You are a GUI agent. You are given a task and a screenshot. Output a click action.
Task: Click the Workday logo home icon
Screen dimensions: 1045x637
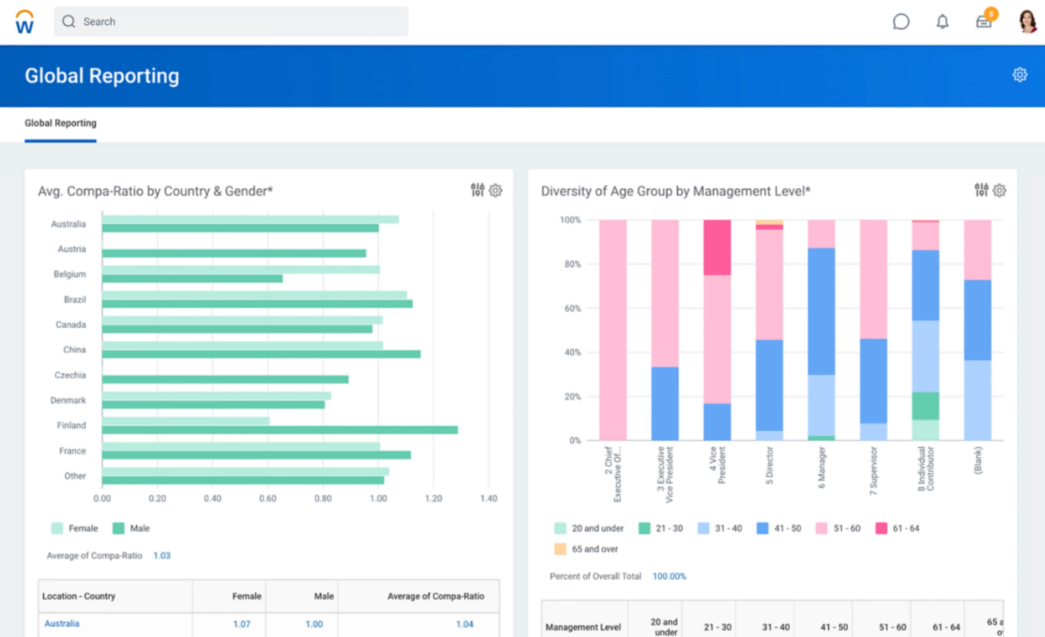click(25, 22)
